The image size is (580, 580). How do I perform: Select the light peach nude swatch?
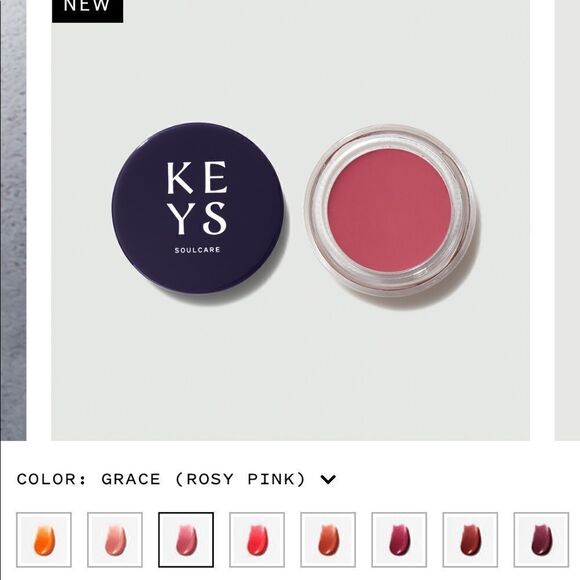(x=115, y=540)
